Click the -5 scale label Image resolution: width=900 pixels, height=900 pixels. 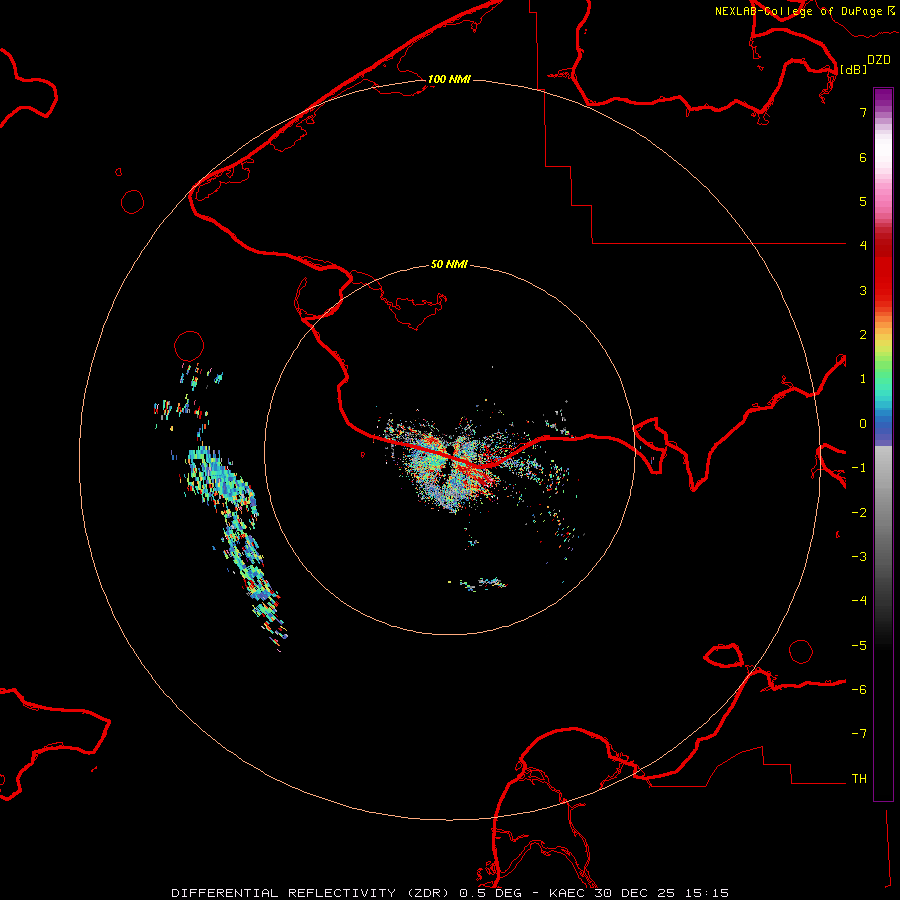pyautogui.click(x=859, y=646)
